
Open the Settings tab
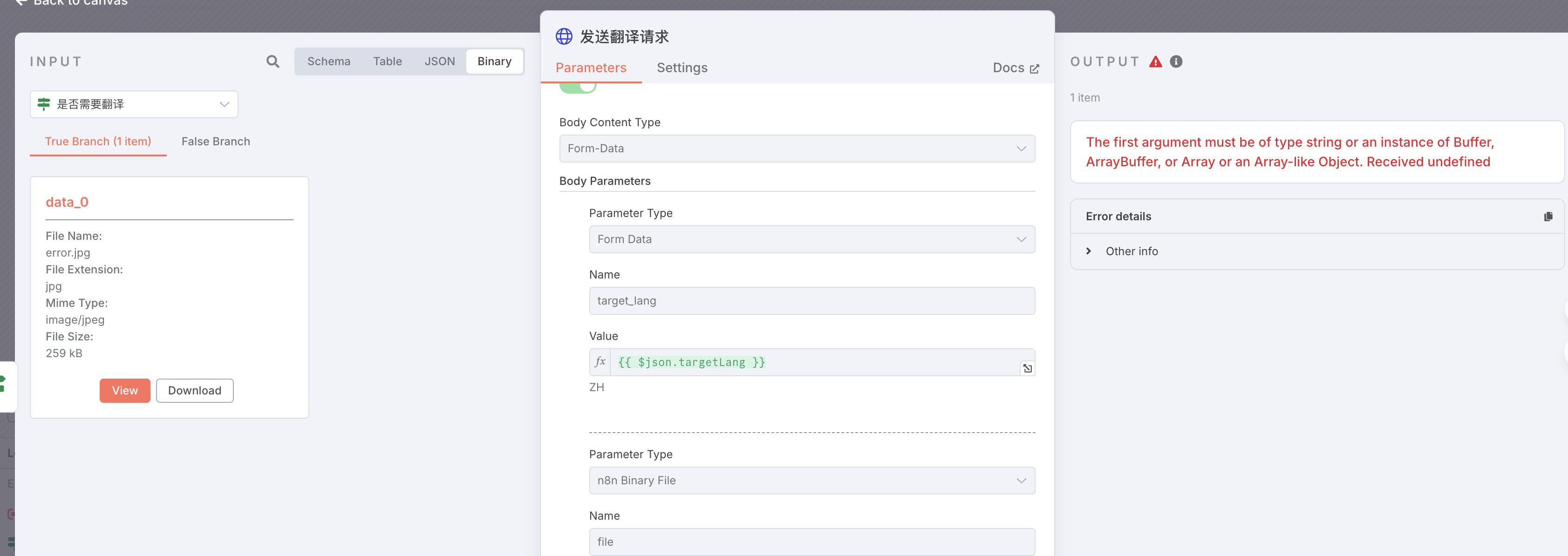point(682,68)
